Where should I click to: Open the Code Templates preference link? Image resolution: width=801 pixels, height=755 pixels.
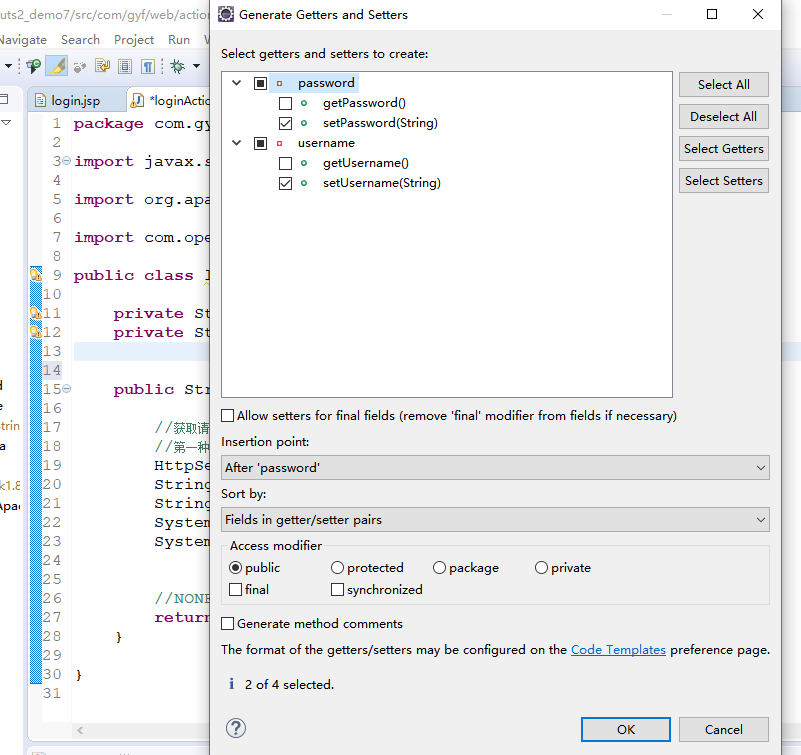coord(618,650)
